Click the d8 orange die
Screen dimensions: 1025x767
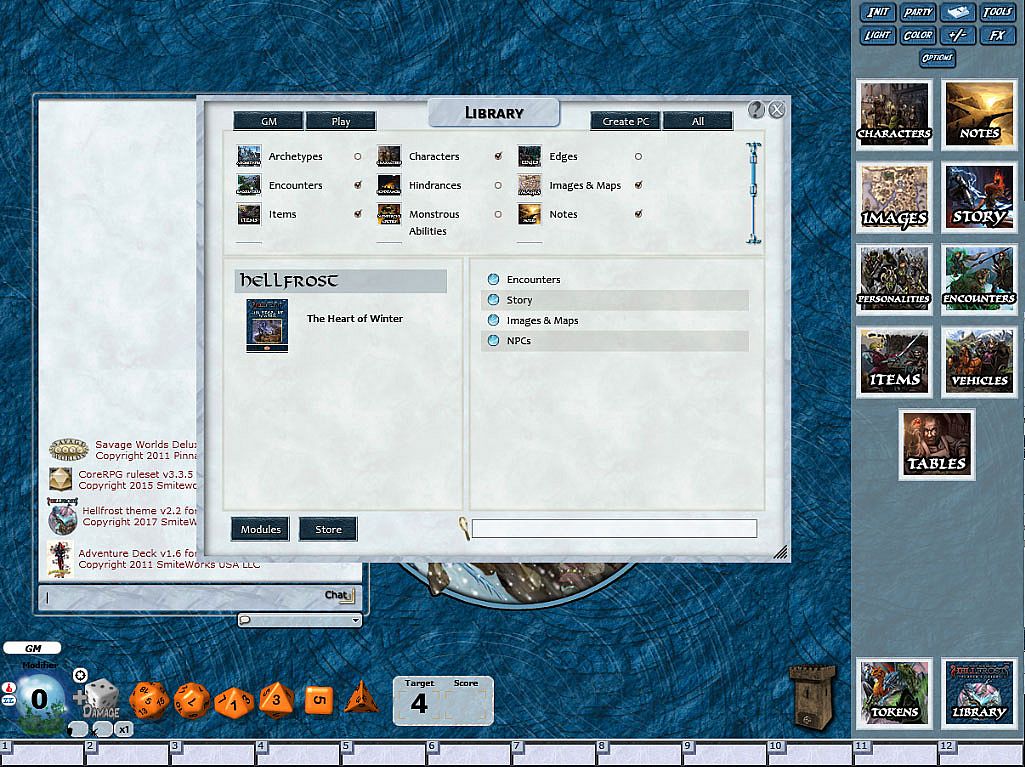[277, 701]
